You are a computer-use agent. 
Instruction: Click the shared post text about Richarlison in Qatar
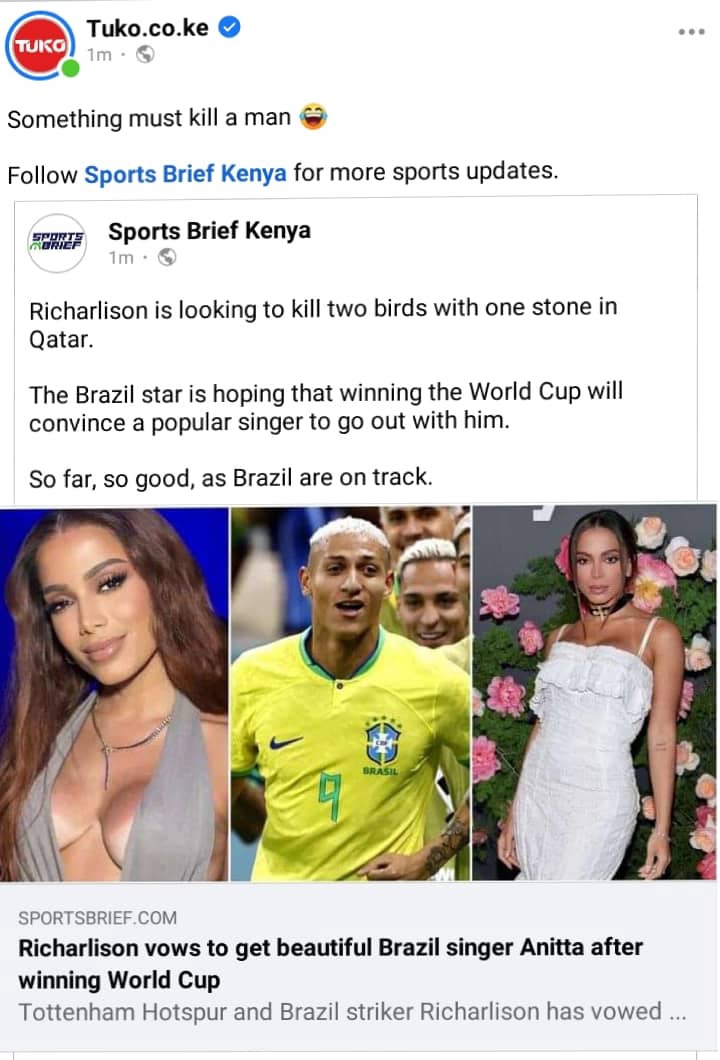click(323, 323)
